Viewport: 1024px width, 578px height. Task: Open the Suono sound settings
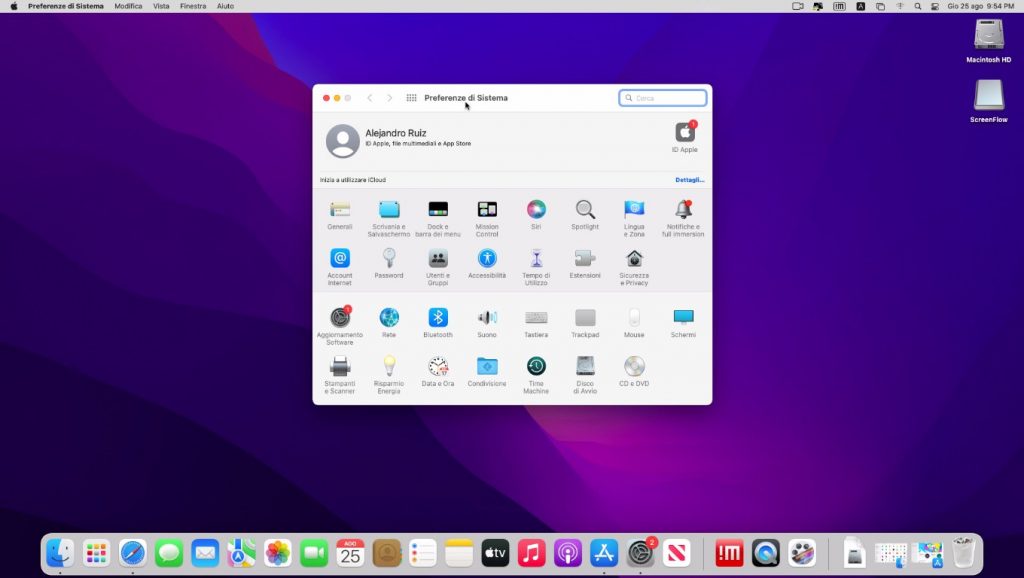point(487,318)
